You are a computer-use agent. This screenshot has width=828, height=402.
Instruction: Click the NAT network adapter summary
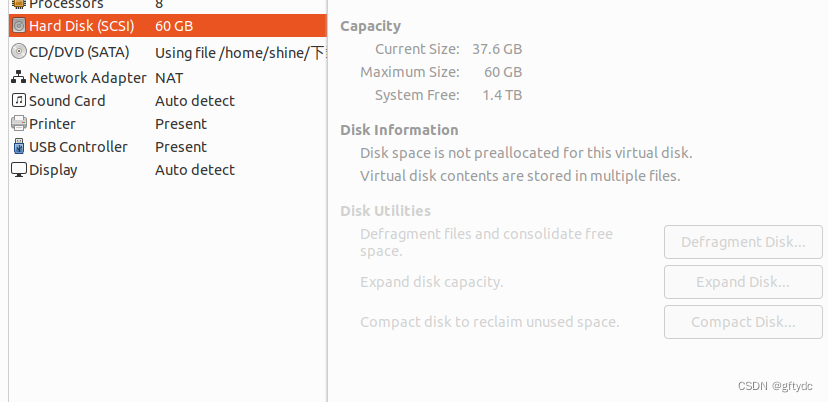[x=169, y=78]
